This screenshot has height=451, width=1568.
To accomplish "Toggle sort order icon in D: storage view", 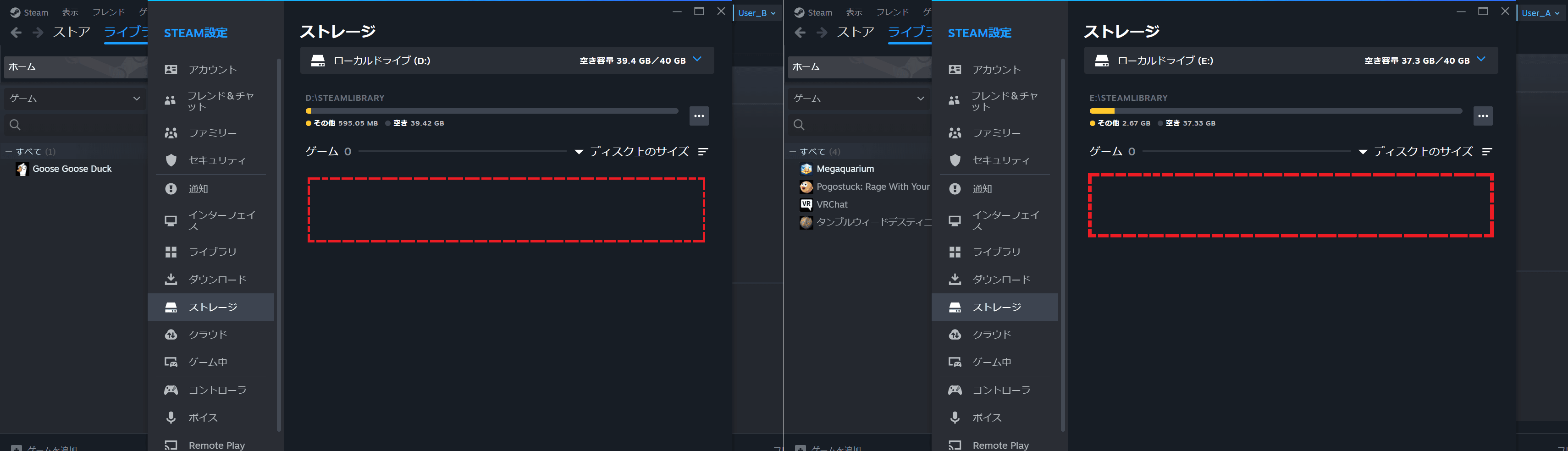I will (x=703, y=152).
